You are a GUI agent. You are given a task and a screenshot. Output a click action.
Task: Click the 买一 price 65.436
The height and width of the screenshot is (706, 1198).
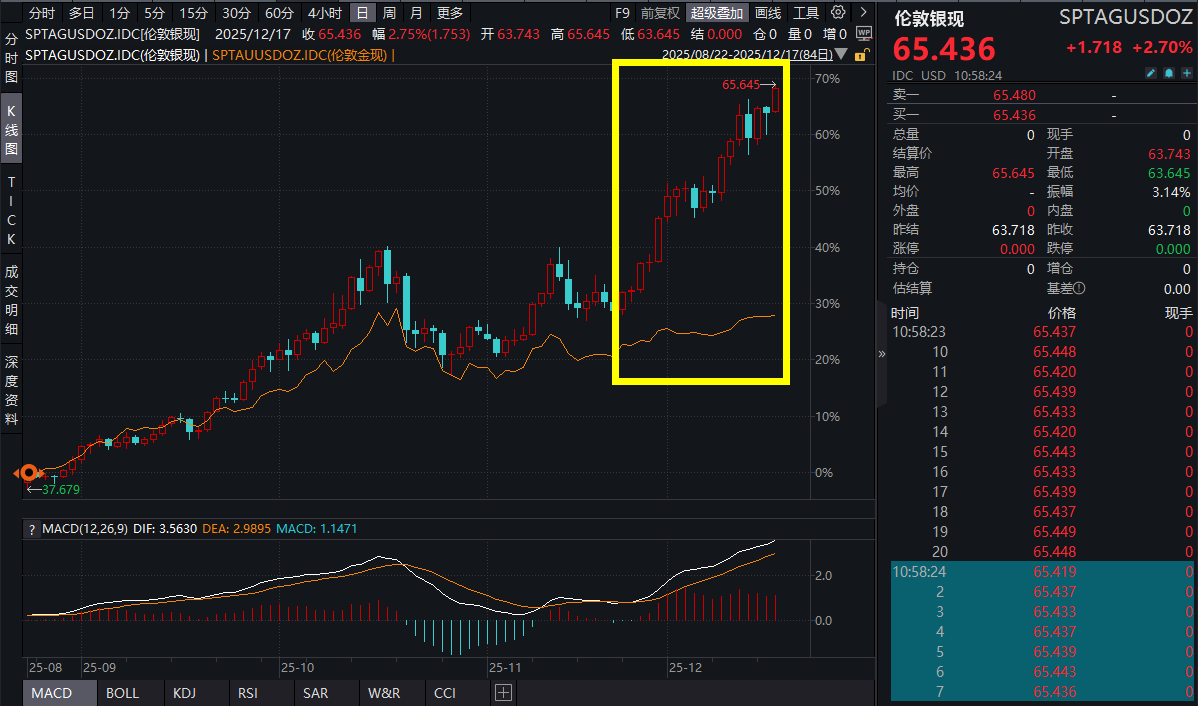pyautogui.click(x=1014, y=115)
